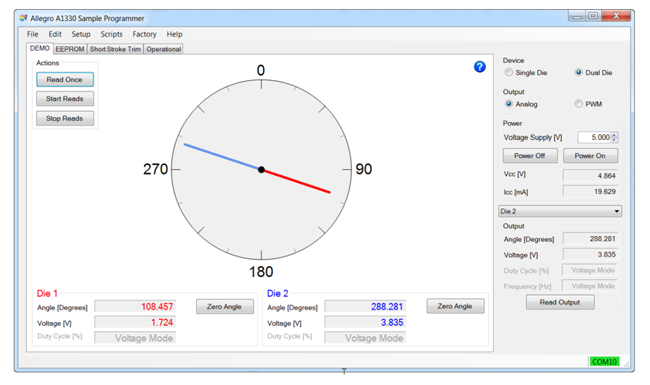The image size is (650, 385).
Task: Click right panel Angle [Degrees] output field
Action: [x=590, y=239]
